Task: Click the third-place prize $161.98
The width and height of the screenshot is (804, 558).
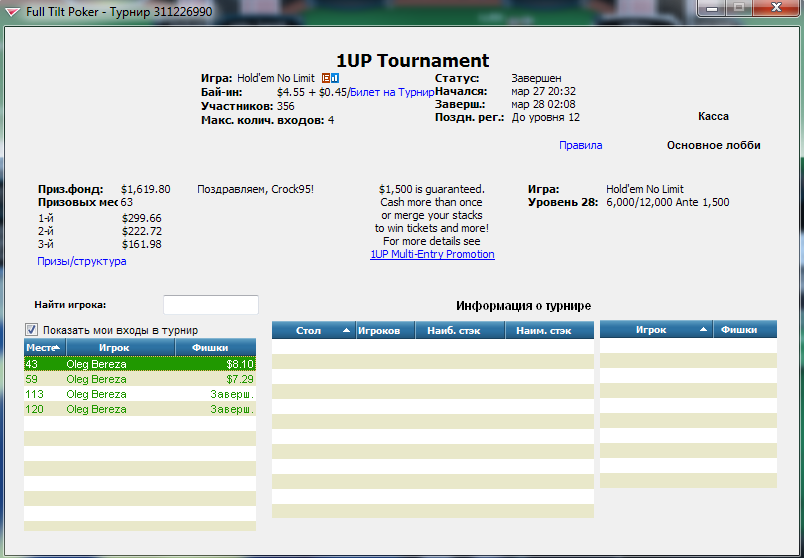Action: [x=142, y=244]
